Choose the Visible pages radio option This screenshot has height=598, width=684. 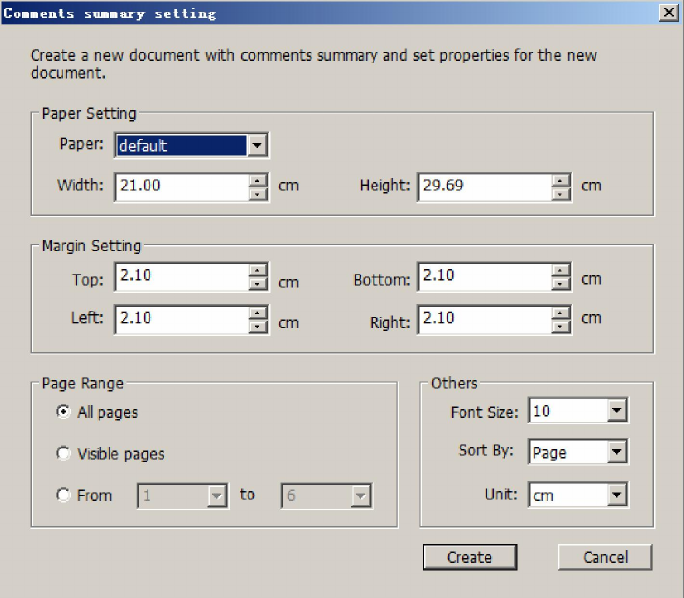click(64, 454)
